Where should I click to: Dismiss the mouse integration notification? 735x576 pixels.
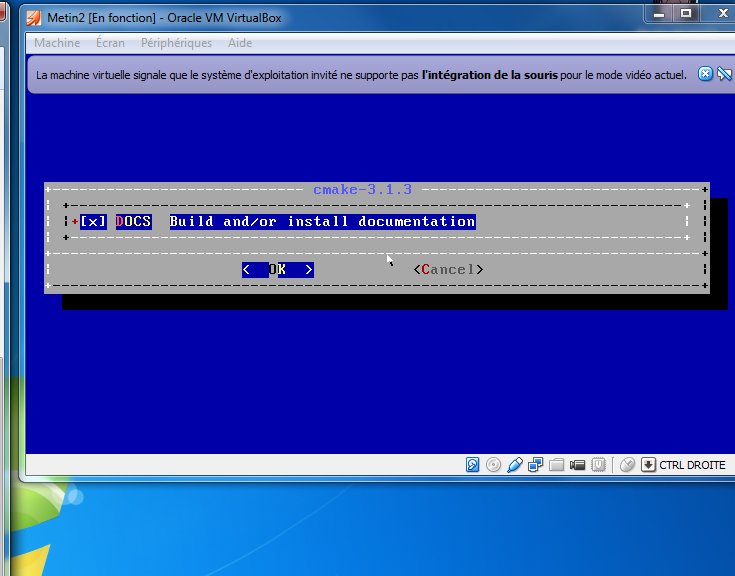pyautogui.click(x=705, y=74)
